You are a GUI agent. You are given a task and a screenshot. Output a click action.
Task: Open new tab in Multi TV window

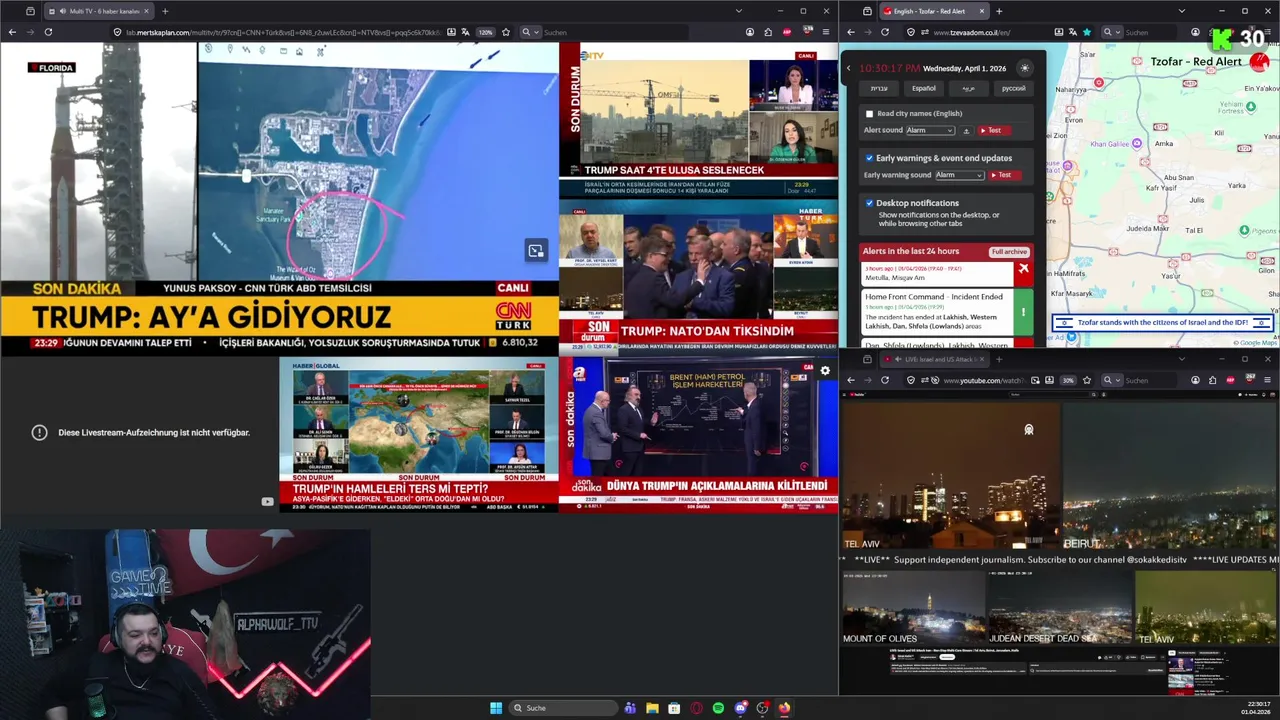pyautogui.click(x=165, y=11)
